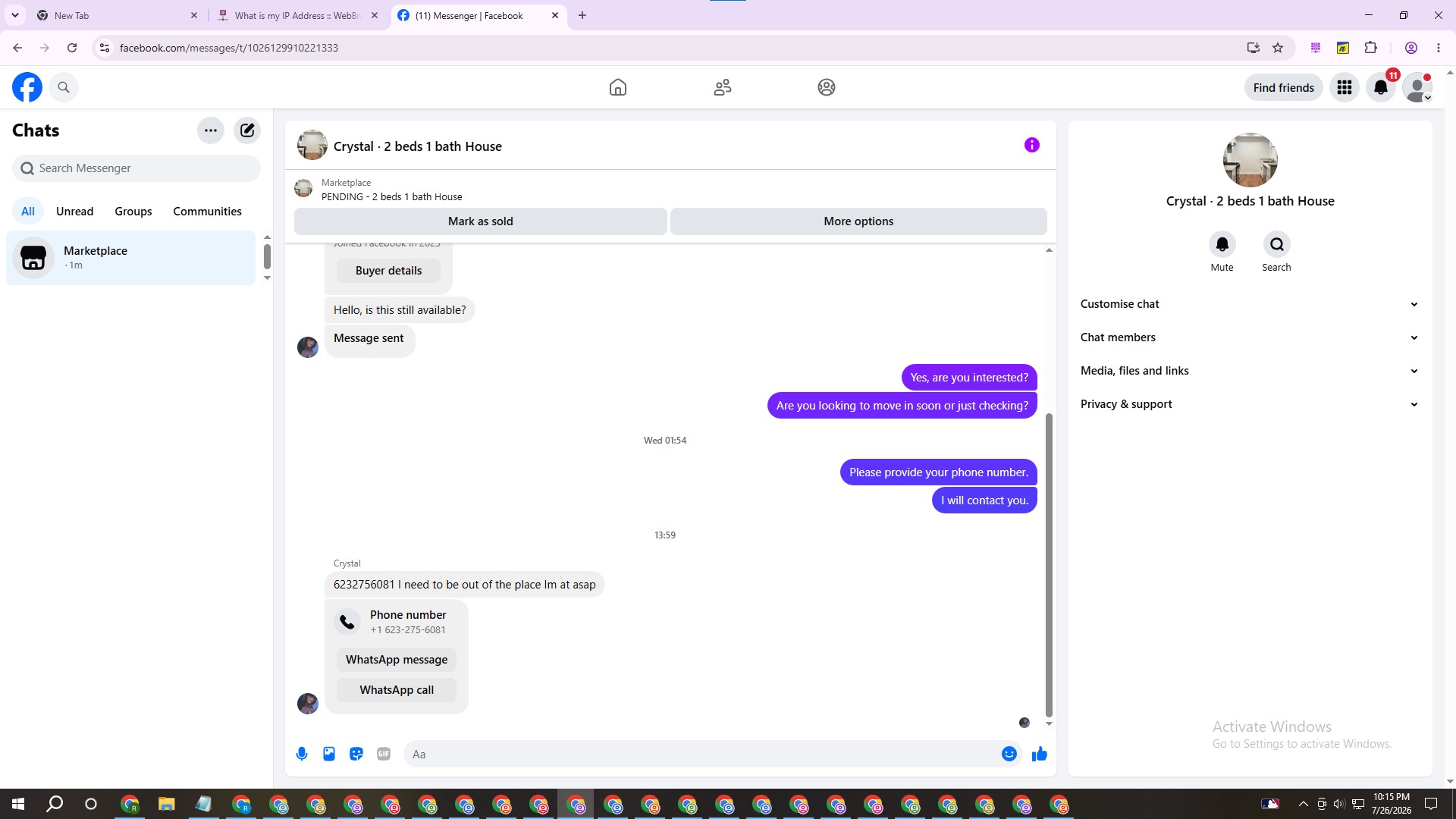Click the chat list scrollbar thumb
The width and height of the screenshot is (1456, 819).
267,256
